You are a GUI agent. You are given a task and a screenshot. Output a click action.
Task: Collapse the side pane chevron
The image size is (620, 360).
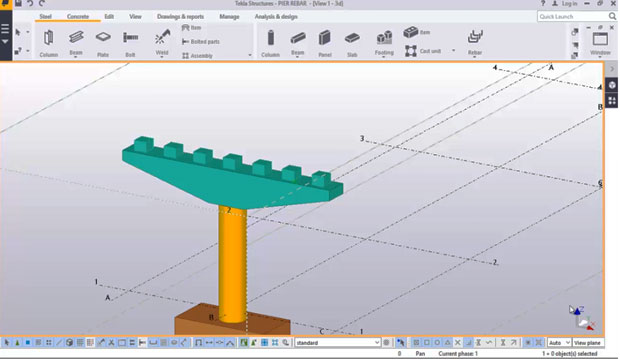pyautogui.click(x=612, y=69)
